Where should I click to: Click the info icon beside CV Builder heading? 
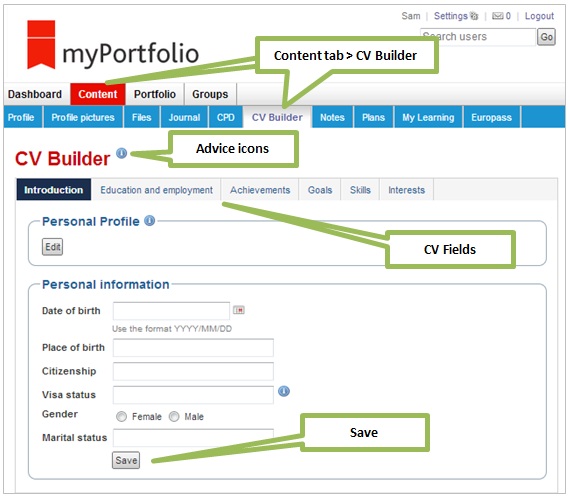click(121, 153)
